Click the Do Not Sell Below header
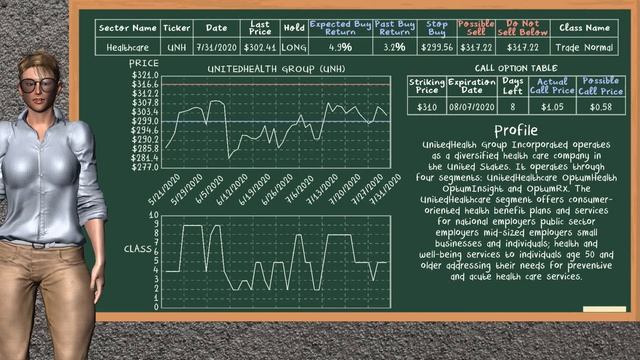Image resolution: width=640 pixels, height=360 pixels. [523, 28]
